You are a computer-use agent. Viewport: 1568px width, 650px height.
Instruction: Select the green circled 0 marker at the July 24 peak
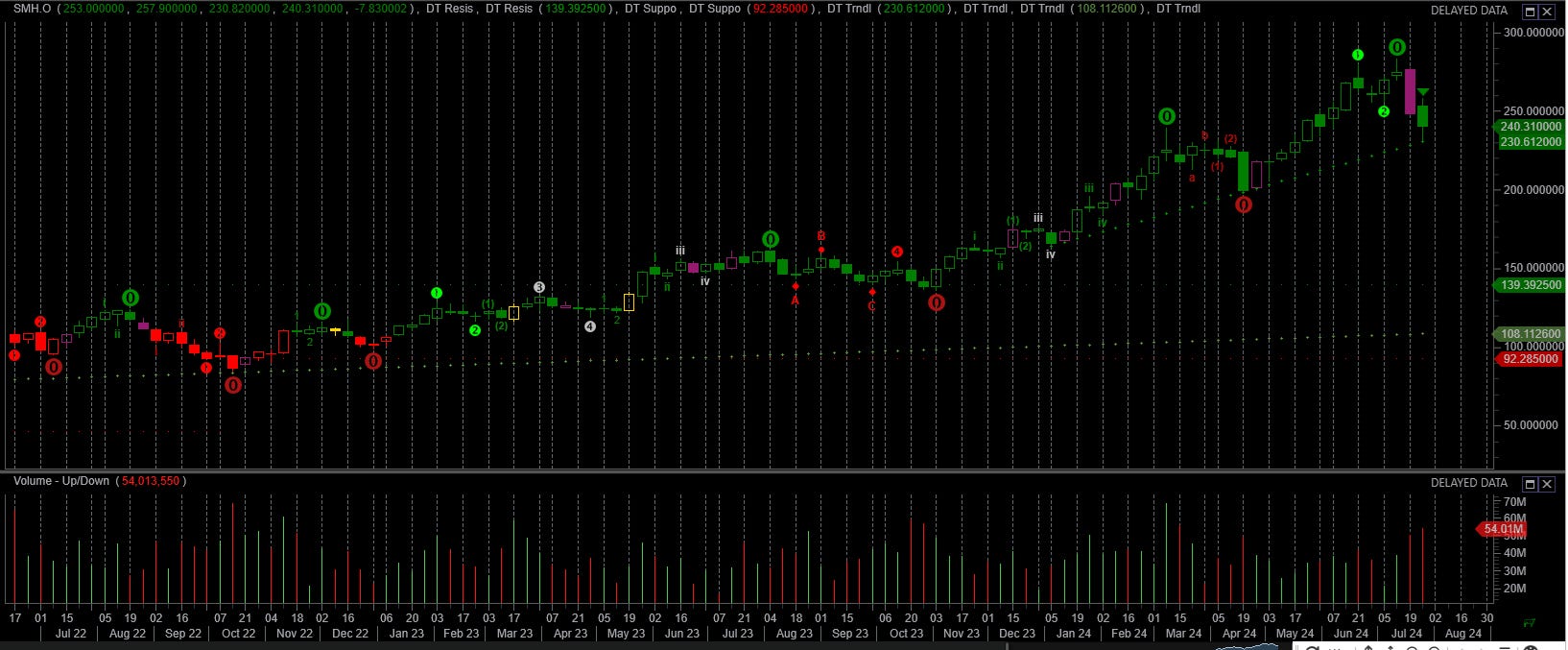(x=1398, y=47)
